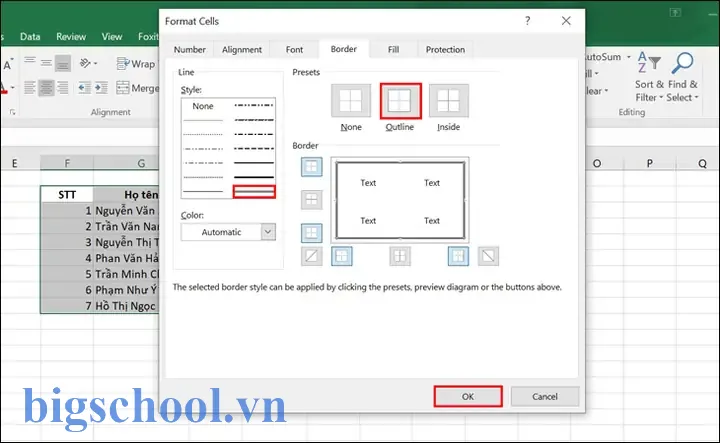Toggle the bottom border button
The image size is (720, 443).
(311, 233)
